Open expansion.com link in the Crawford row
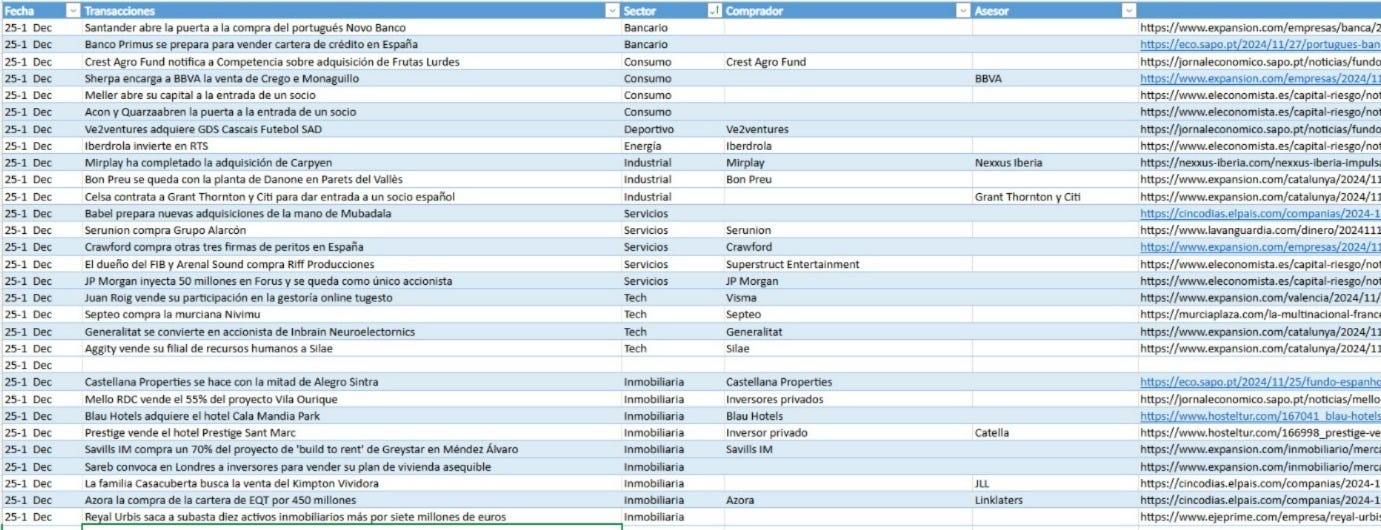 1260,247
